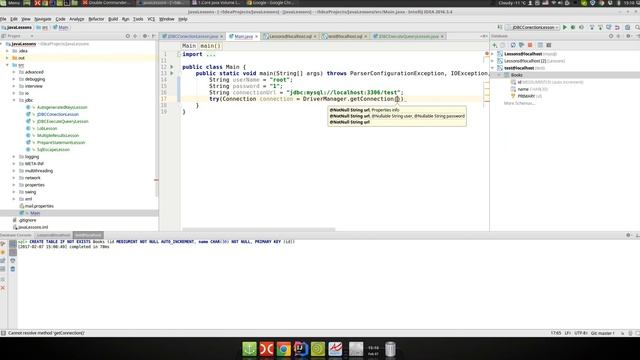Collapse the Books table node
The width and height of the screenshot is (640, 360).
pyautogui.click(x=499, y=75)
